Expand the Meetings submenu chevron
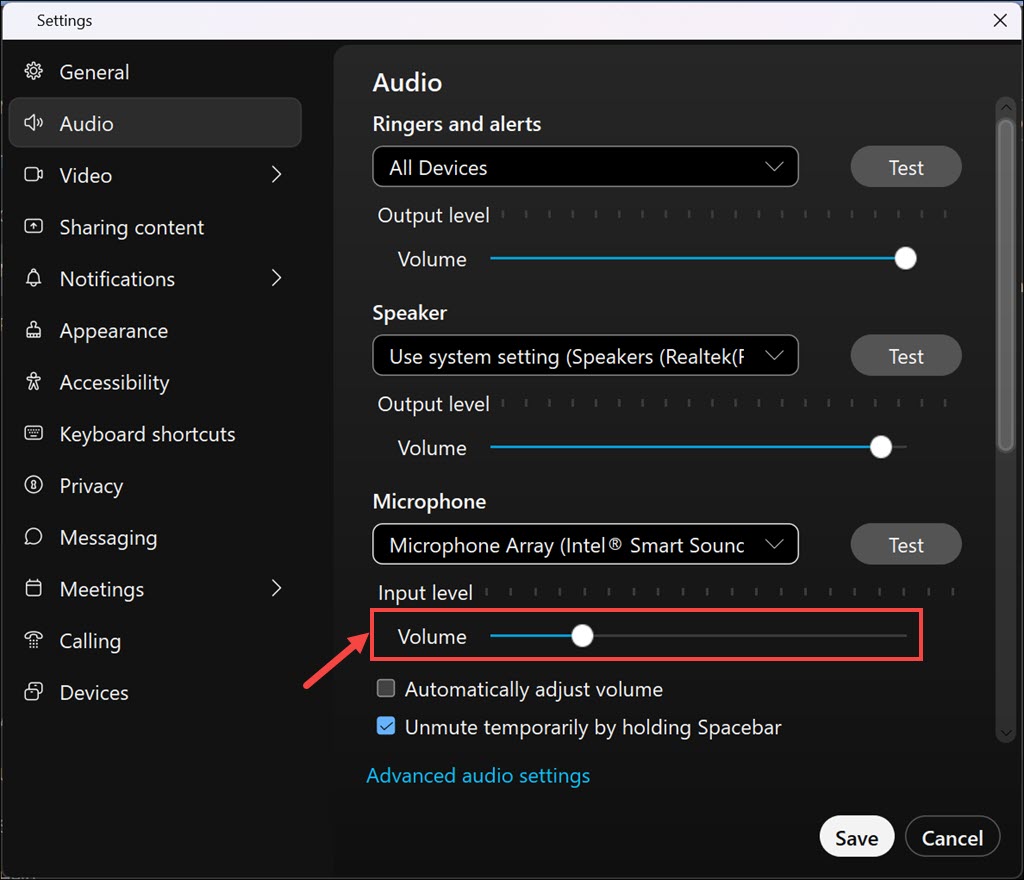The image size is (1024, 880). click(277, 589)
